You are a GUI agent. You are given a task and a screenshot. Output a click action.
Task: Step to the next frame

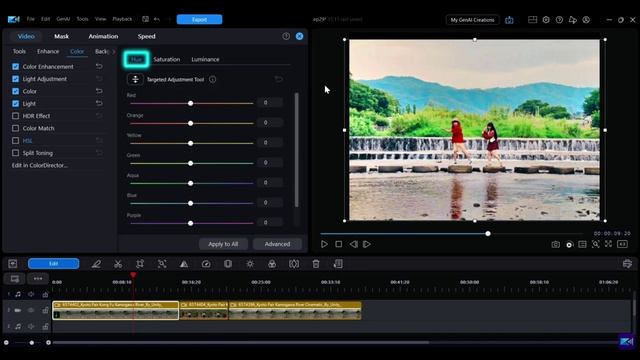367,244
